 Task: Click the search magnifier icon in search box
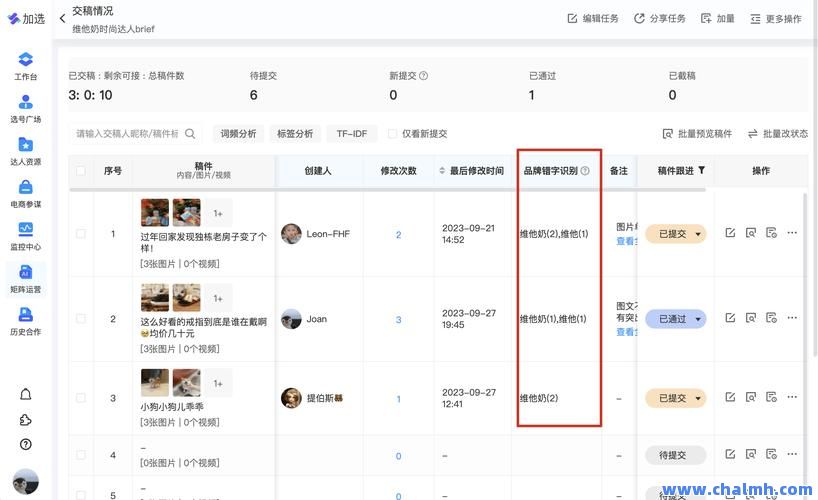click(x=190, y=134)
